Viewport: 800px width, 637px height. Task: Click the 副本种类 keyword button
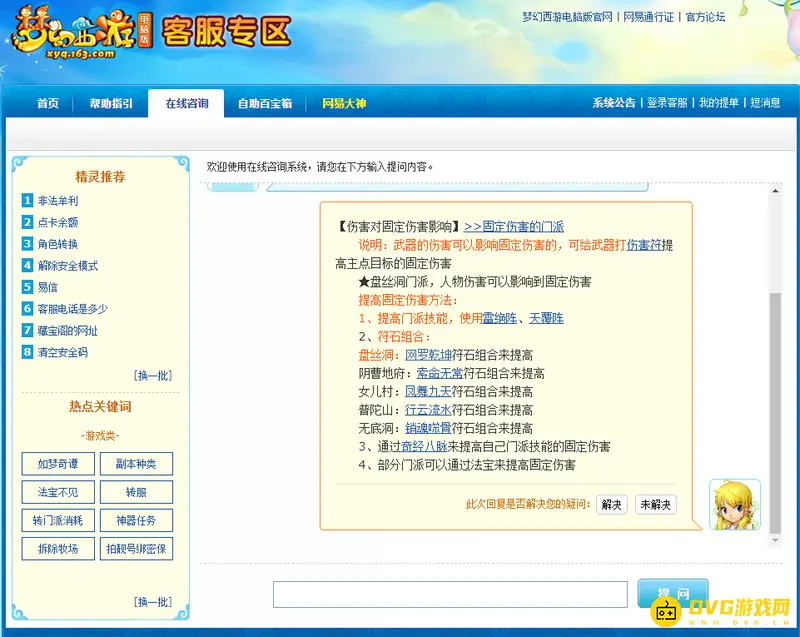click(136, 464)
